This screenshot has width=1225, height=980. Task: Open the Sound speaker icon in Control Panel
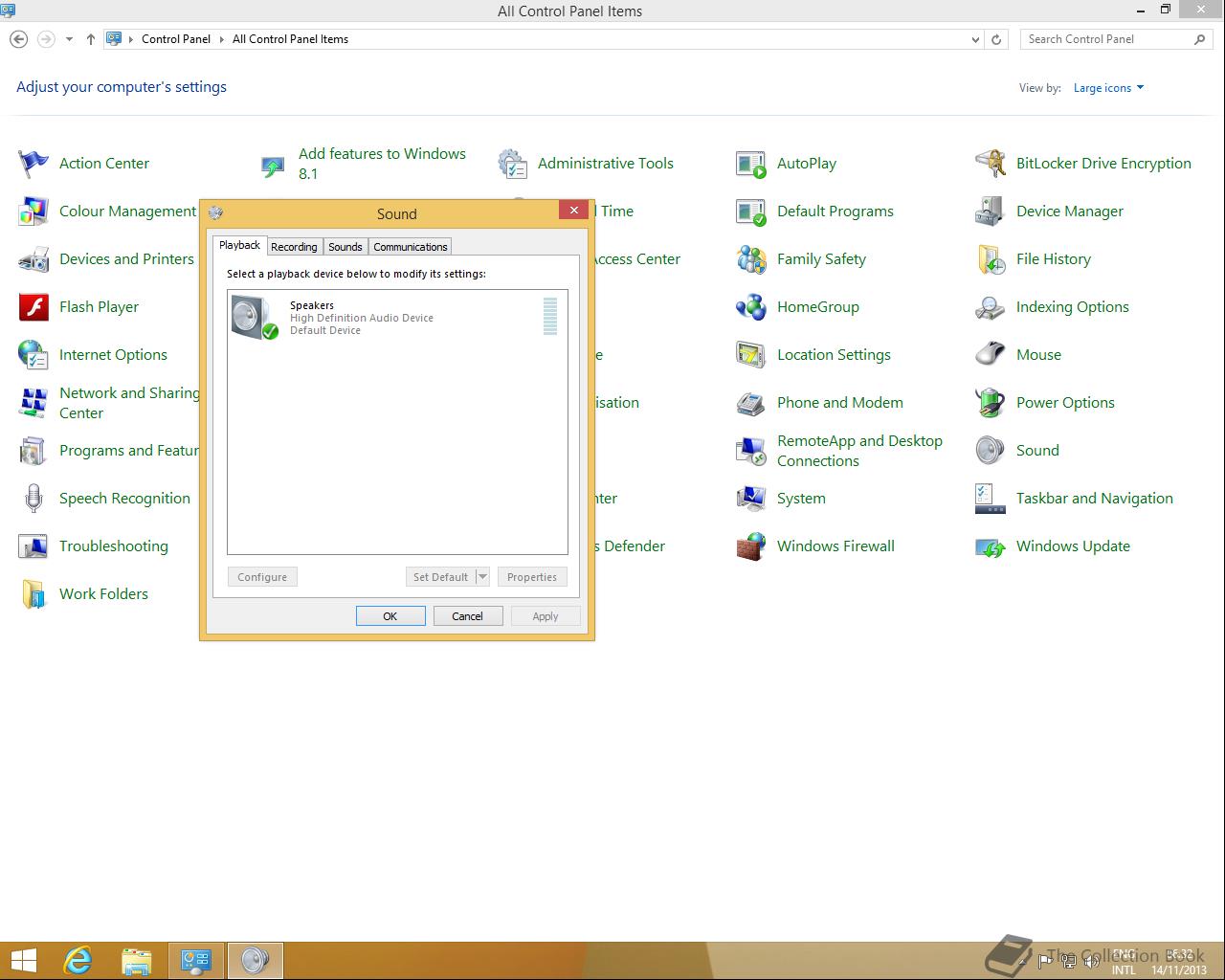991,451
